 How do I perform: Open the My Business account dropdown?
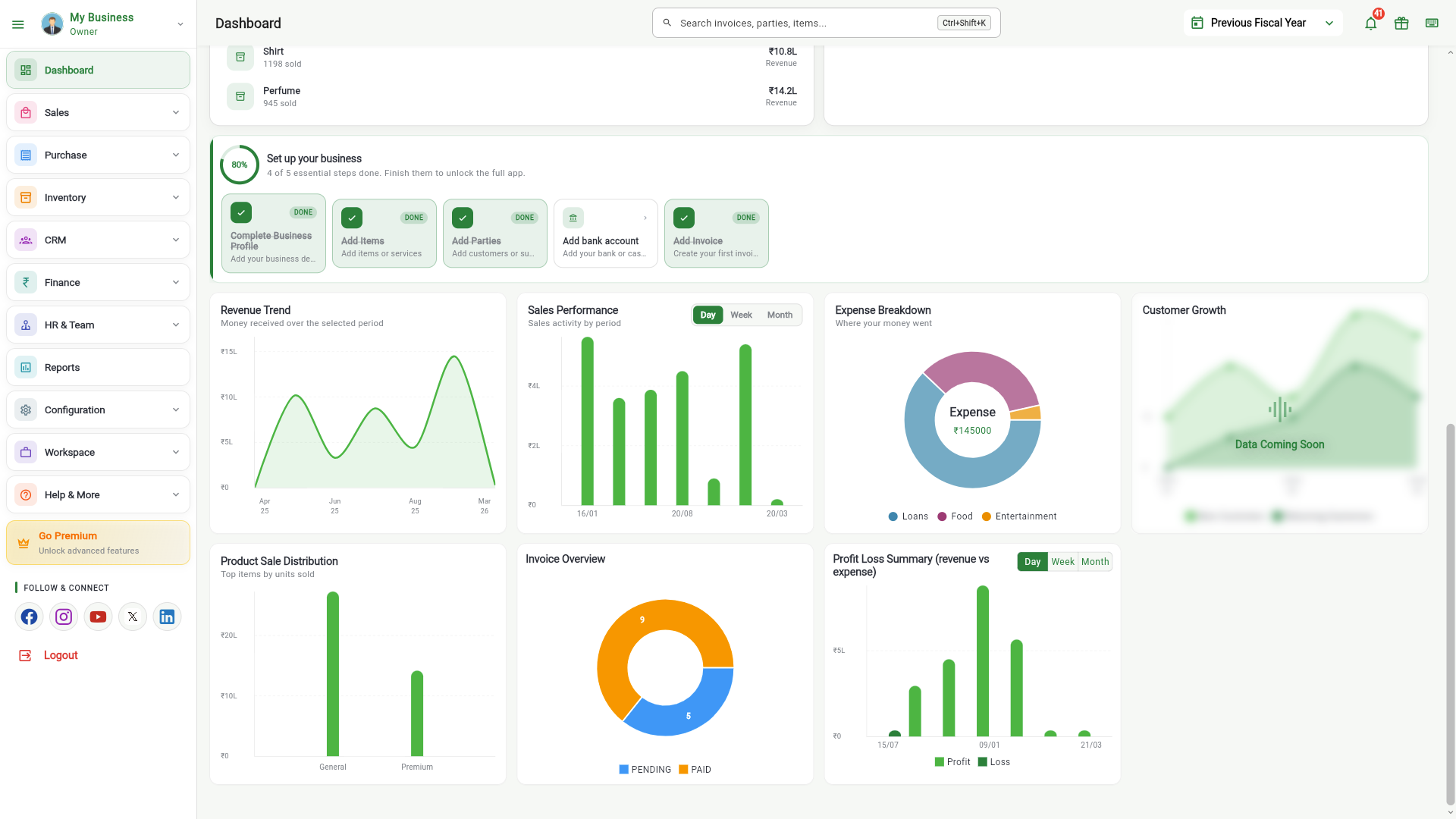click(180, 24)
